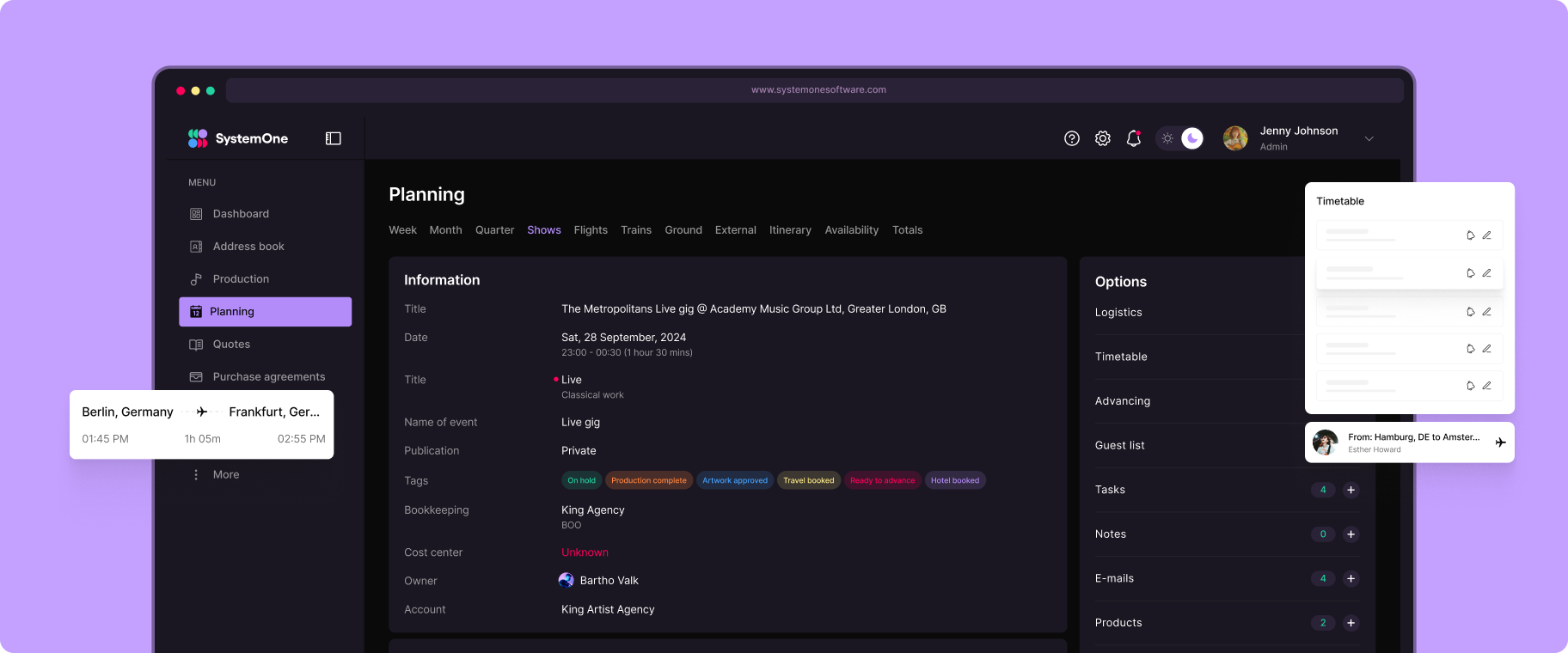Expand the Jenny Johnson account dropdown
The width and height of the screenshot is (1568, 653).
(1369, 138)
